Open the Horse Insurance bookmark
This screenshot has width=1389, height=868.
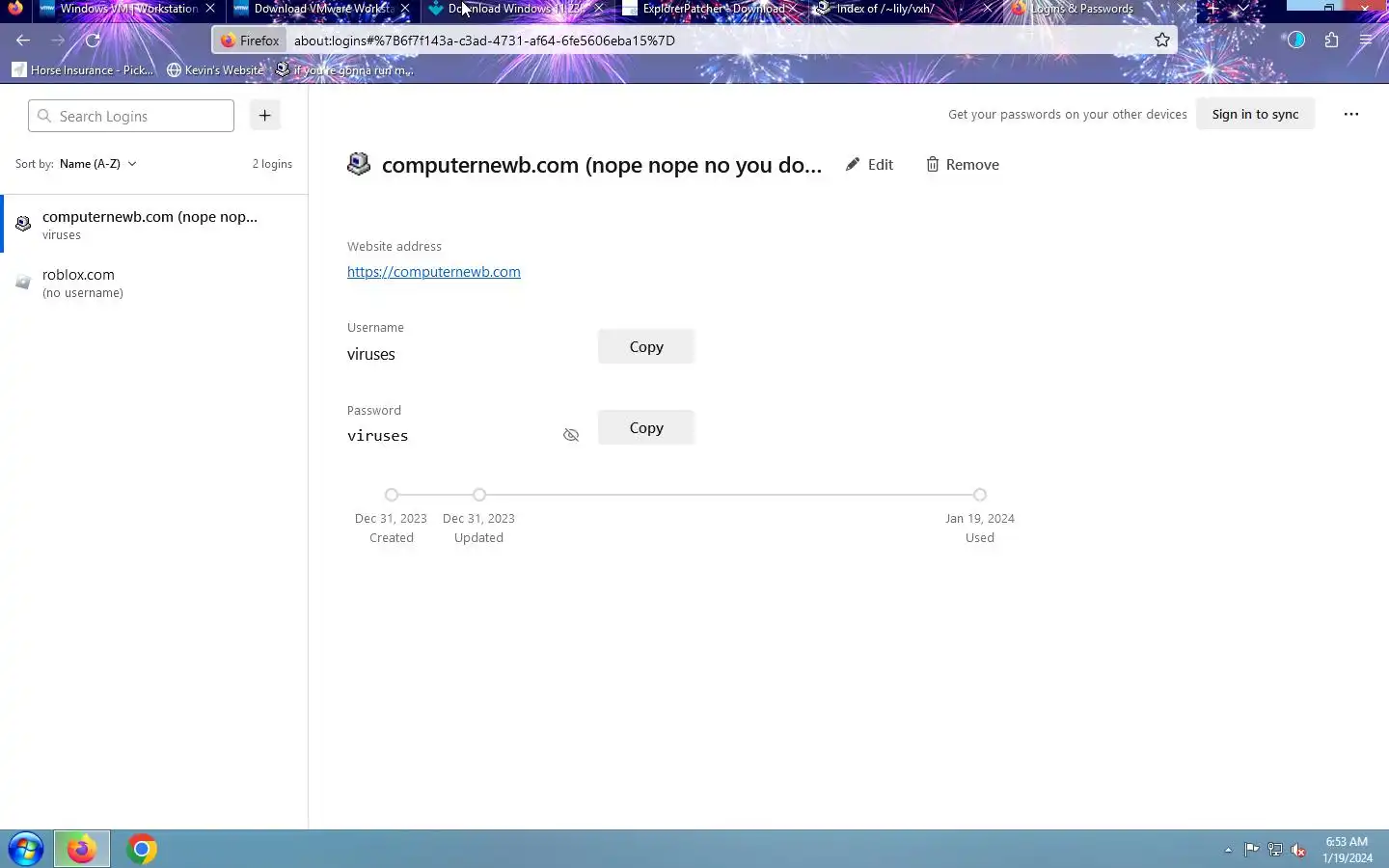pyautogui.click(x=83, y=70)
